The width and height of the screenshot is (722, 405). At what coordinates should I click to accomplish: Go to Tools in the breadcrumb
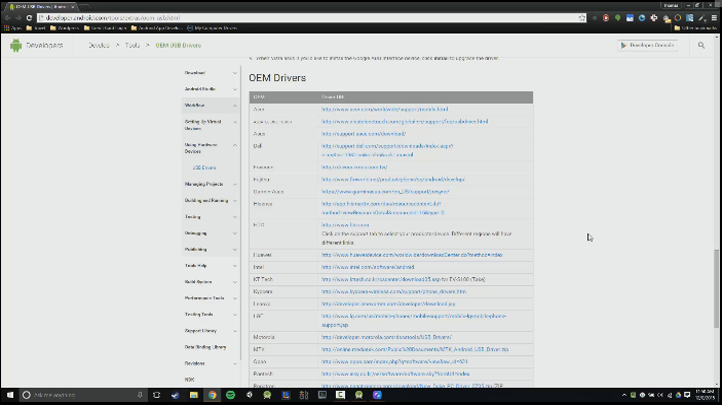pyautogui.click(x=132, y=45)
